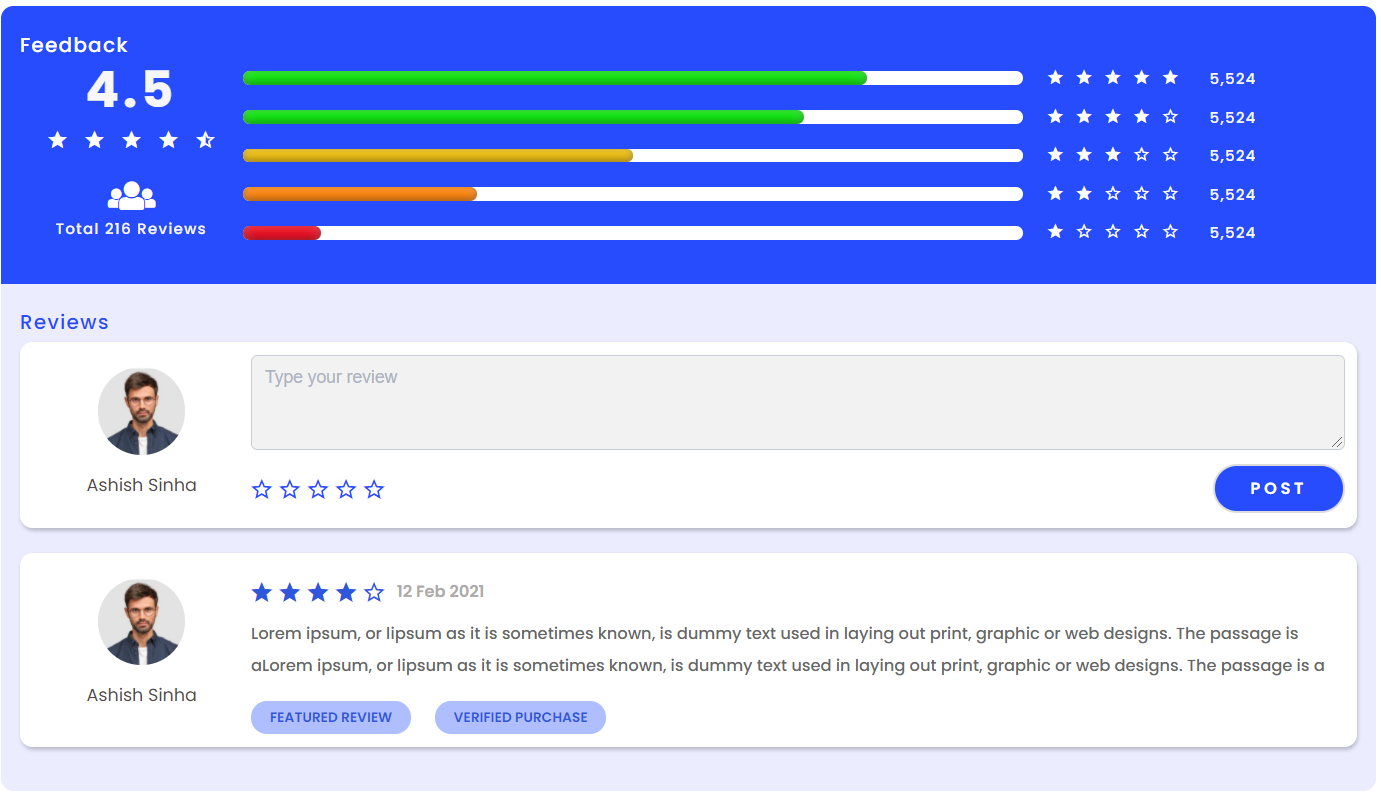Click the two-star orange progress bar
Image resolution: width=1381 pixels, height=797 pixels.
click(632, 194)
